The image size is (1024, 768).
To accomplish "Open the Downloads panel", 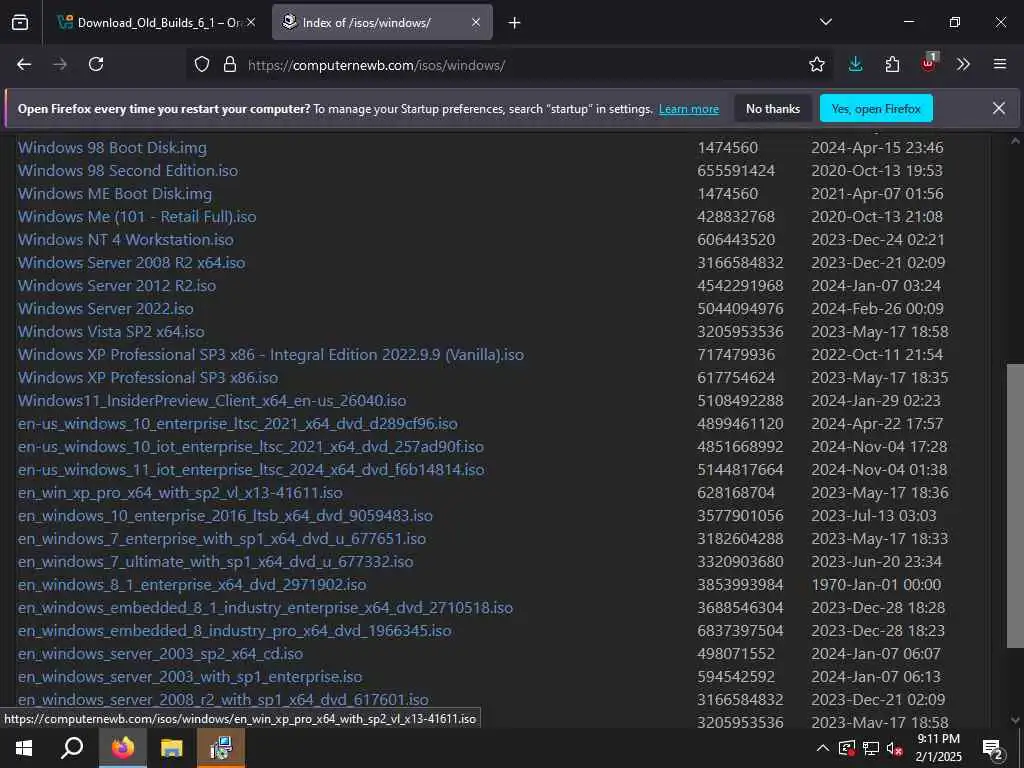I will [855, 64].
